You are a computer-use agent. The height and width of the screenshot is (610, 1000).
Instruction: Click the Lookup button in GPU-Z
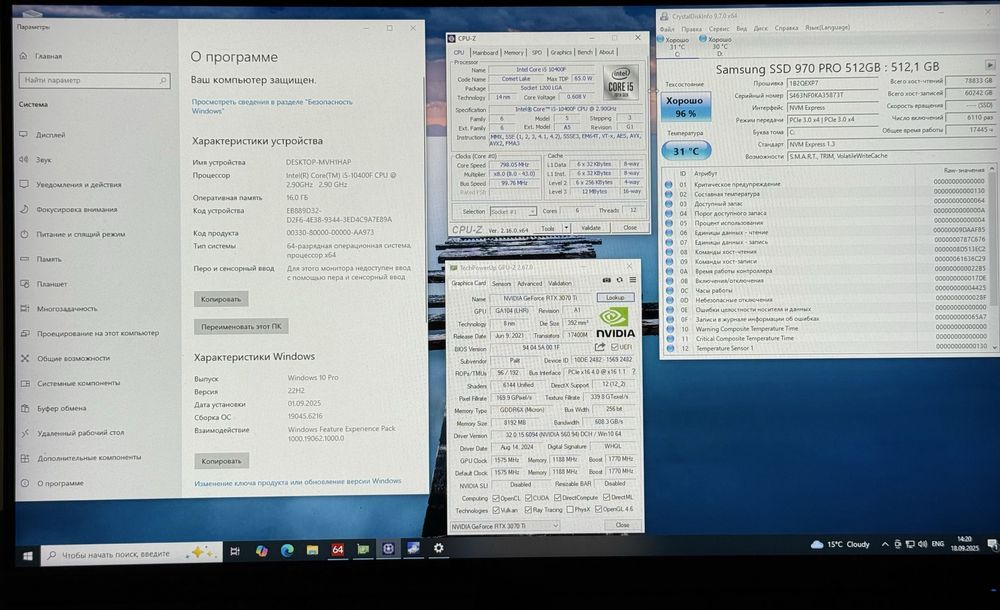coord(615,297)
